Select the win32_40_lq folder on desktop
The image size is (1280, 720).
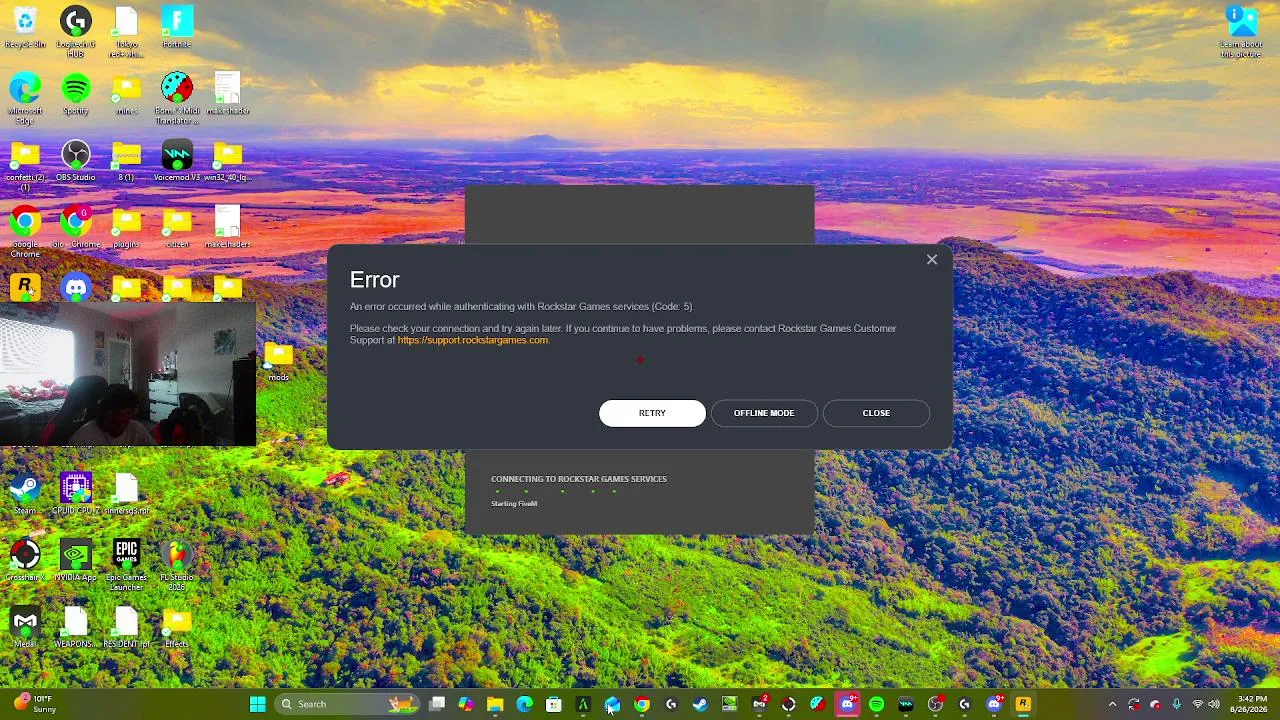(x=228, y=161)
